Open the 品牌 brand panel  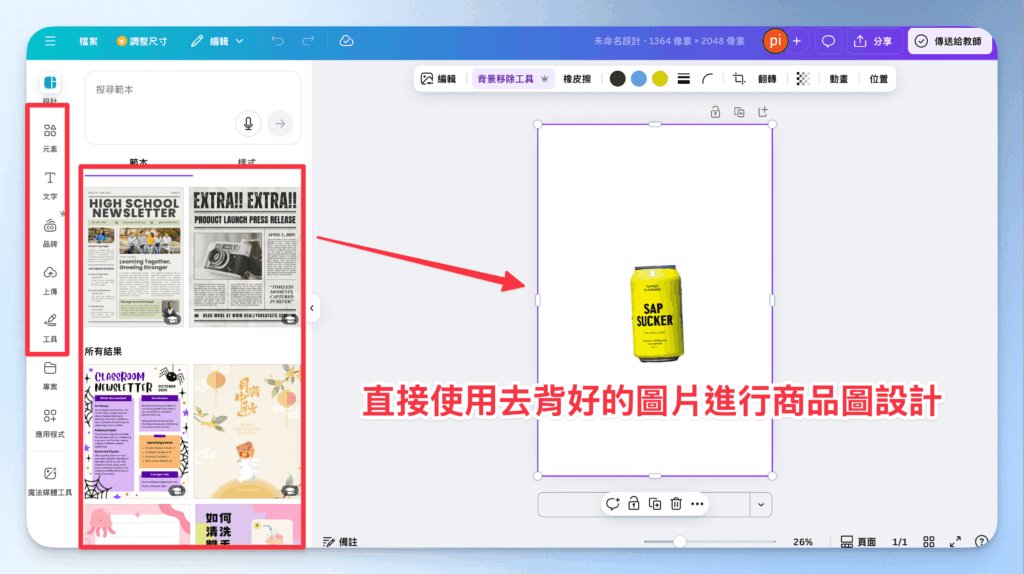[x=50, y=233]
